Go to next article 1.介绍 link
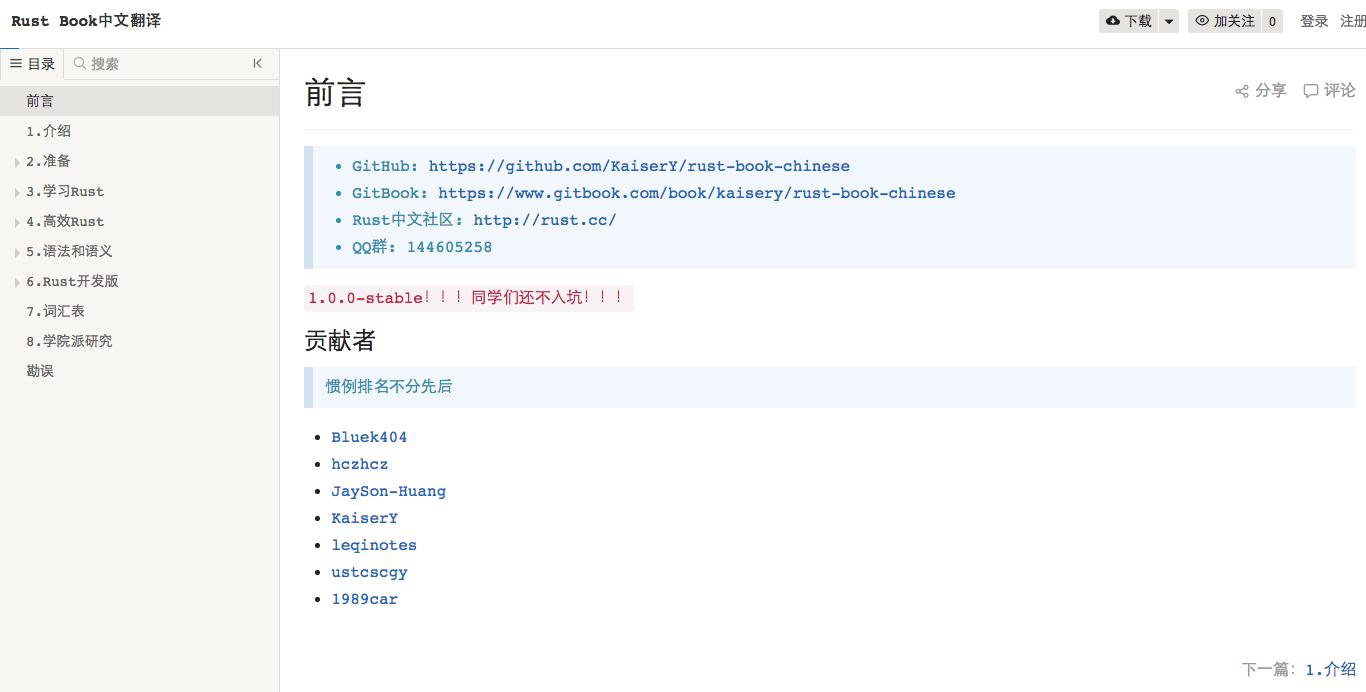This screenshot has height=692, width=1366. (1330, 669)
